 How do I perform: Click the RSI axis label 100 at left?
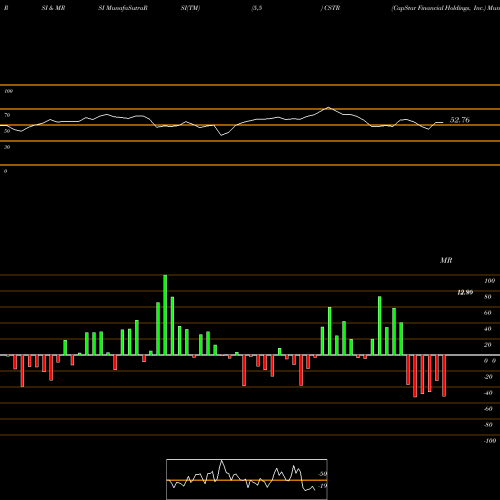8,91
